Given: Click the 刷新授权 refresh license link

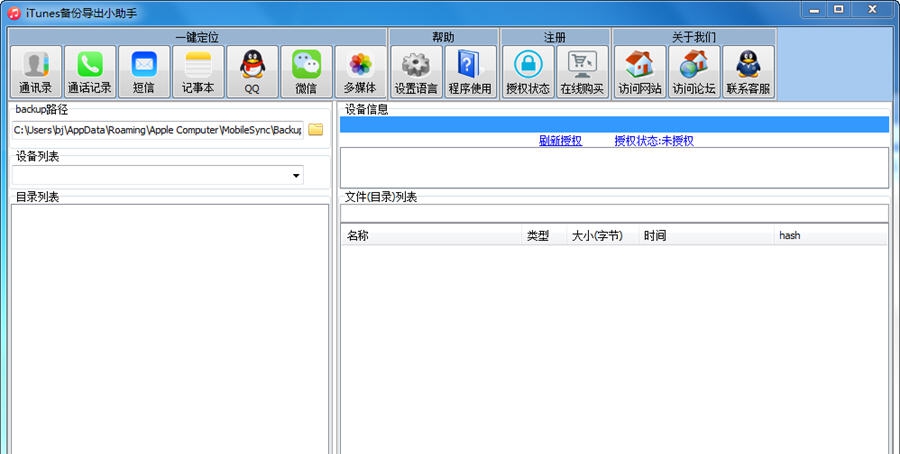Looking at the screenshot, I should (560, 141).
